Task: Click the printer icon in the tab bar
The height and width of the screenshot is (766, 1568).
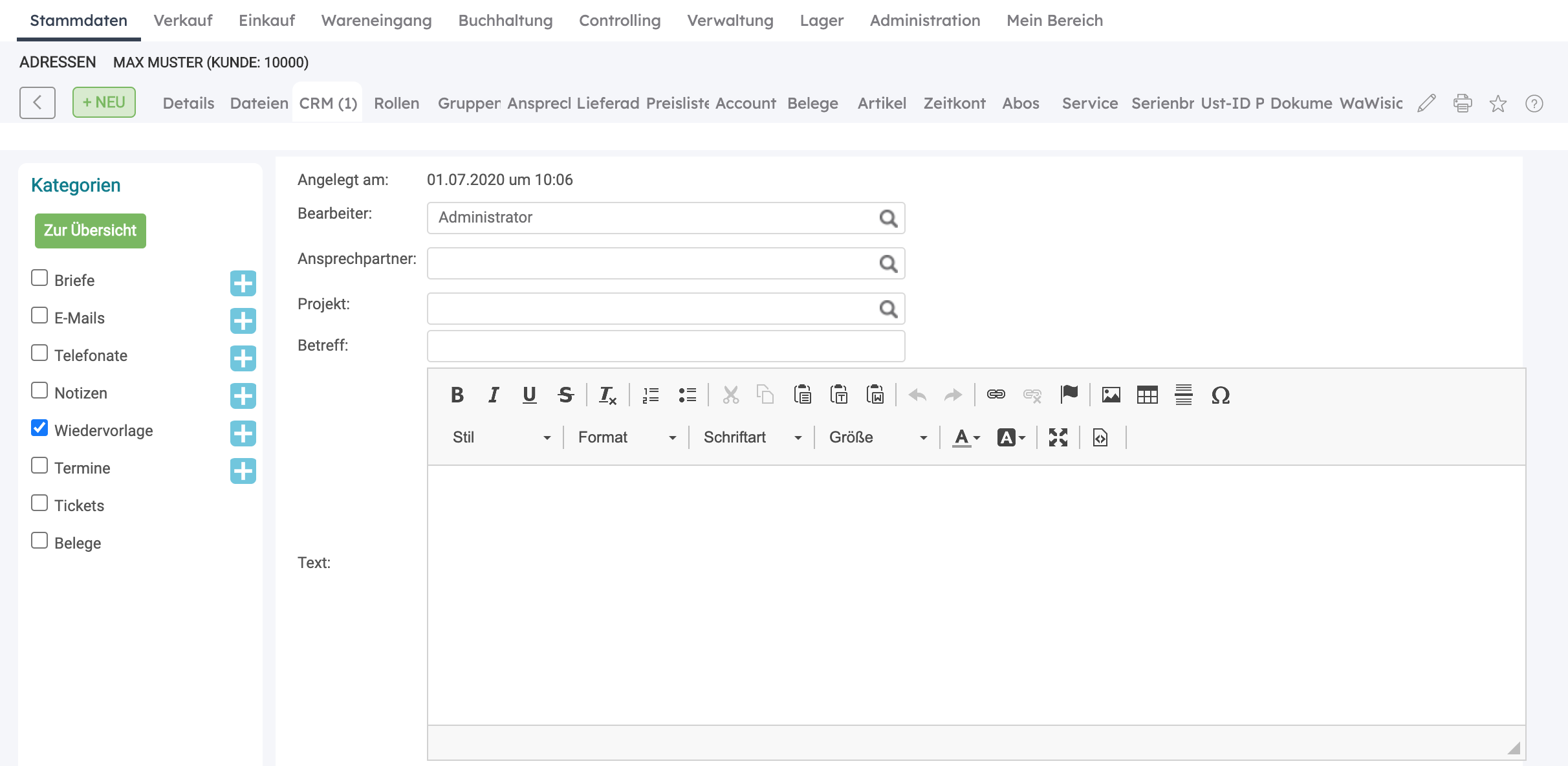Action: click(x=1463, y=104)
